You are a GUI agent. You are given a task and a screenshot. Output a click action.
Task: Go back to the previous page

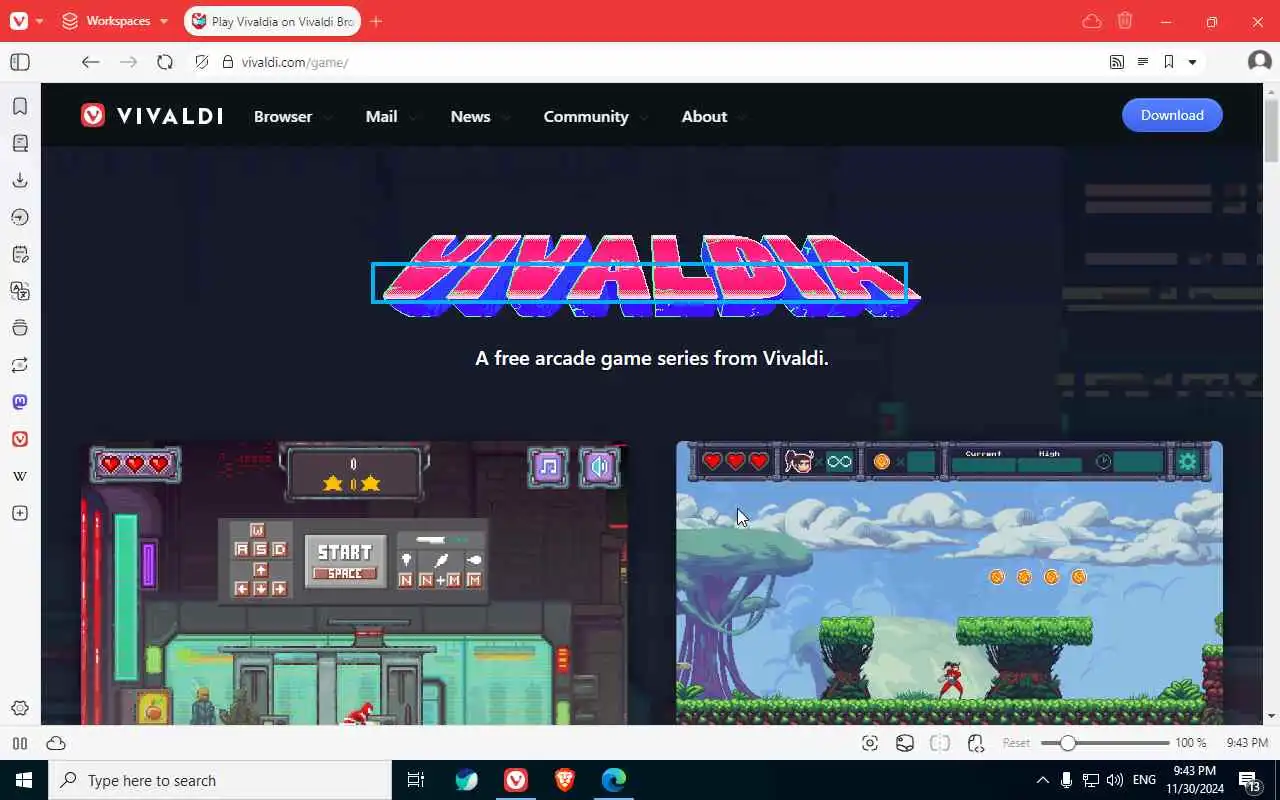(x=90, y=62)
